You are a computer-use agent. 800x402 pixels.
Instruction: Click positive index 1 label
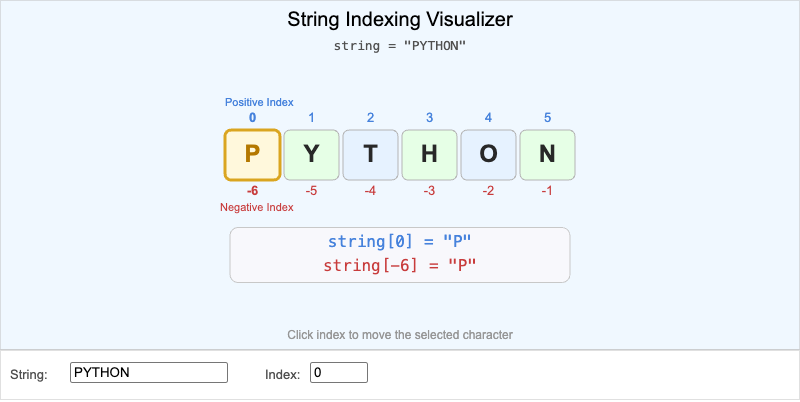[x=311, y=118]
